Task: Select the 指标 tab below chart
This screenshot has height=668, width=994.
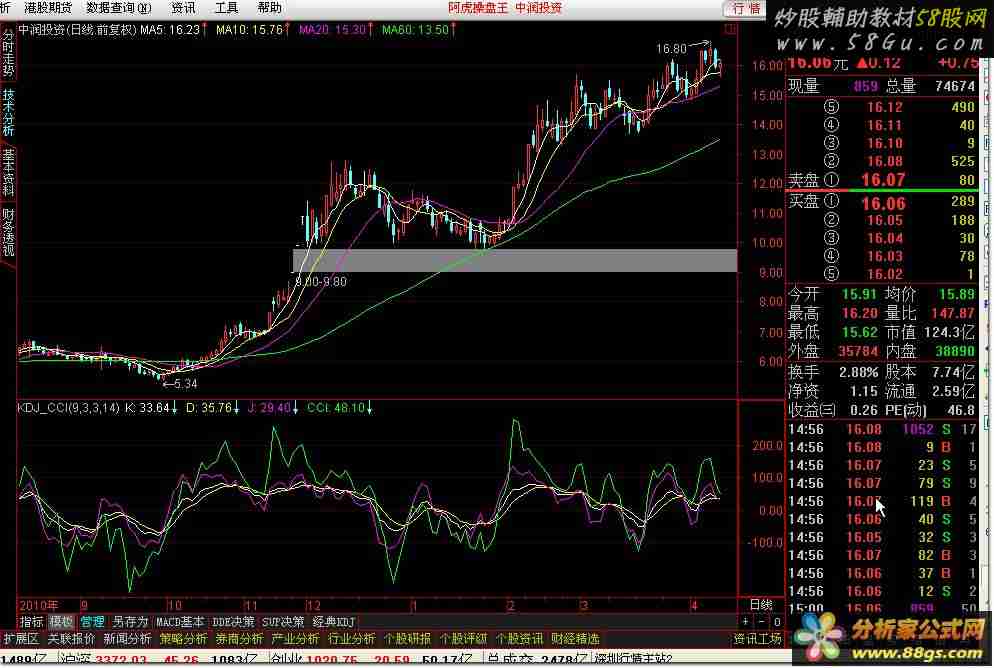Action: pos(32,622)
